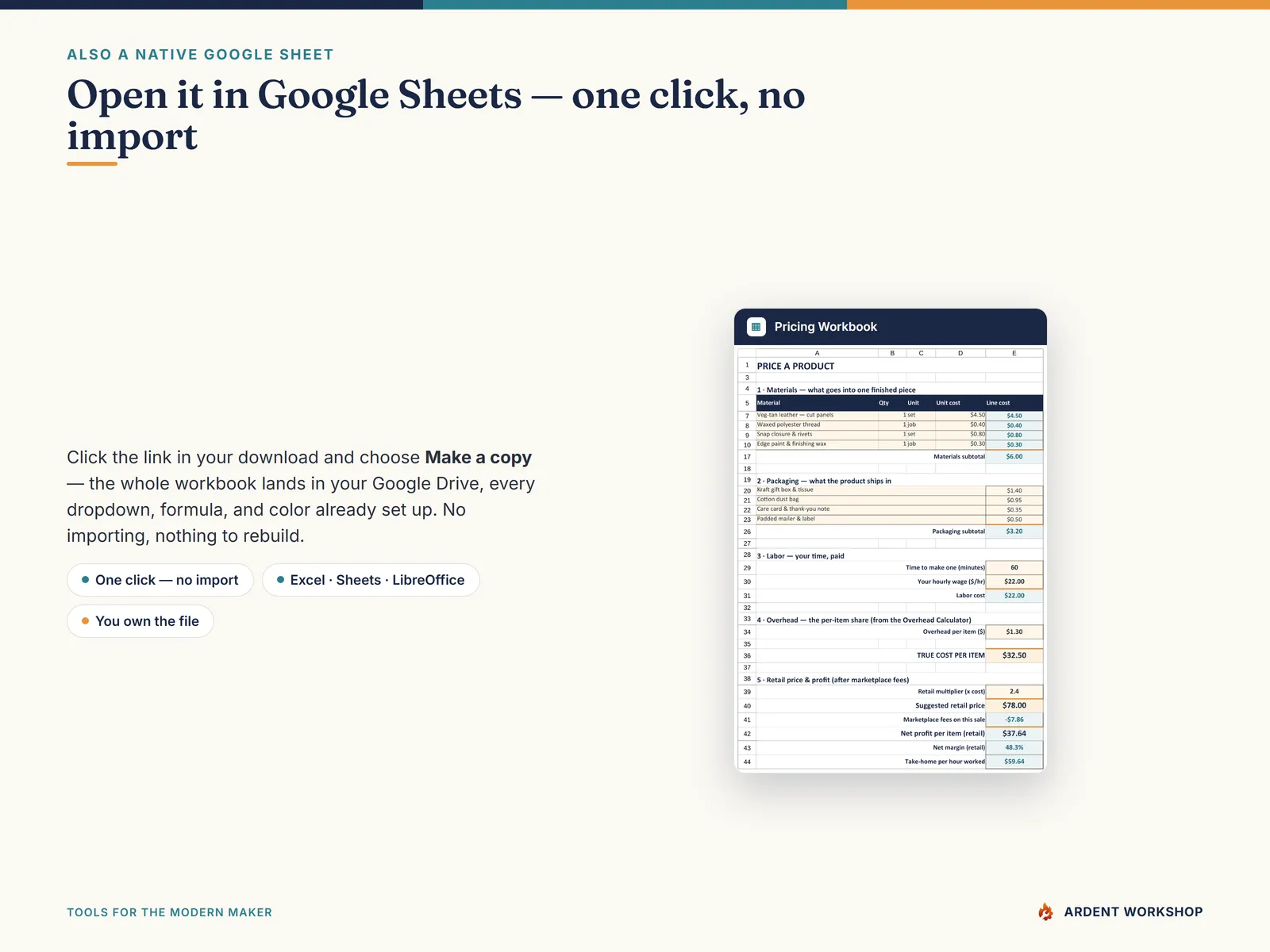Viewport: 1270px width, 952px height.
Task: Select the 'Snap closure & rivets' cell
Action: [x=817, y=434]
